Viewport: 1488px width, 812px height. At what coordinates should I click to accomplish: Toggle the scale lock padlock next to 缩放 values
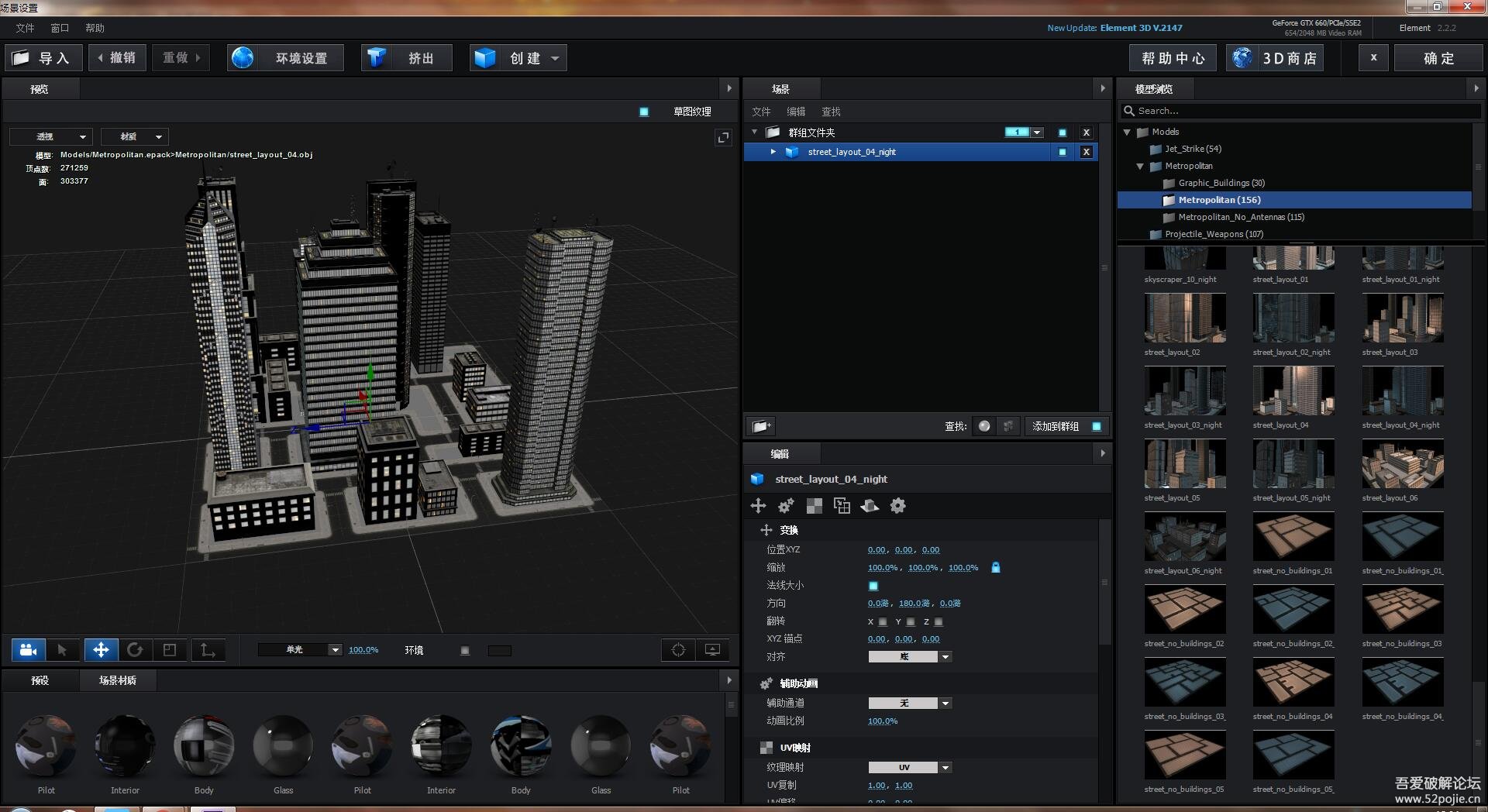996,567
